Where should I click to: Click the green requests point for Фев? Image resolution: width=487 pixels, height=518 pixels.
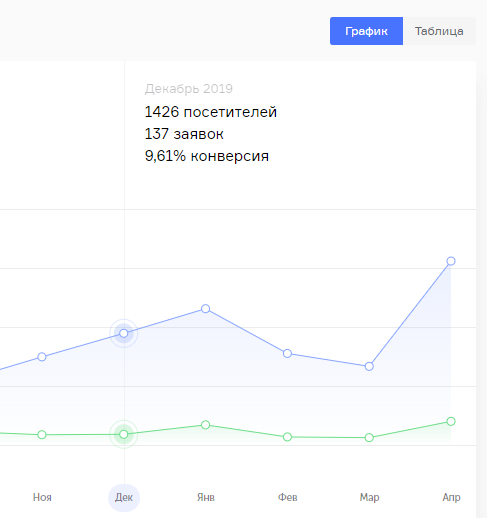coord(287,437)
